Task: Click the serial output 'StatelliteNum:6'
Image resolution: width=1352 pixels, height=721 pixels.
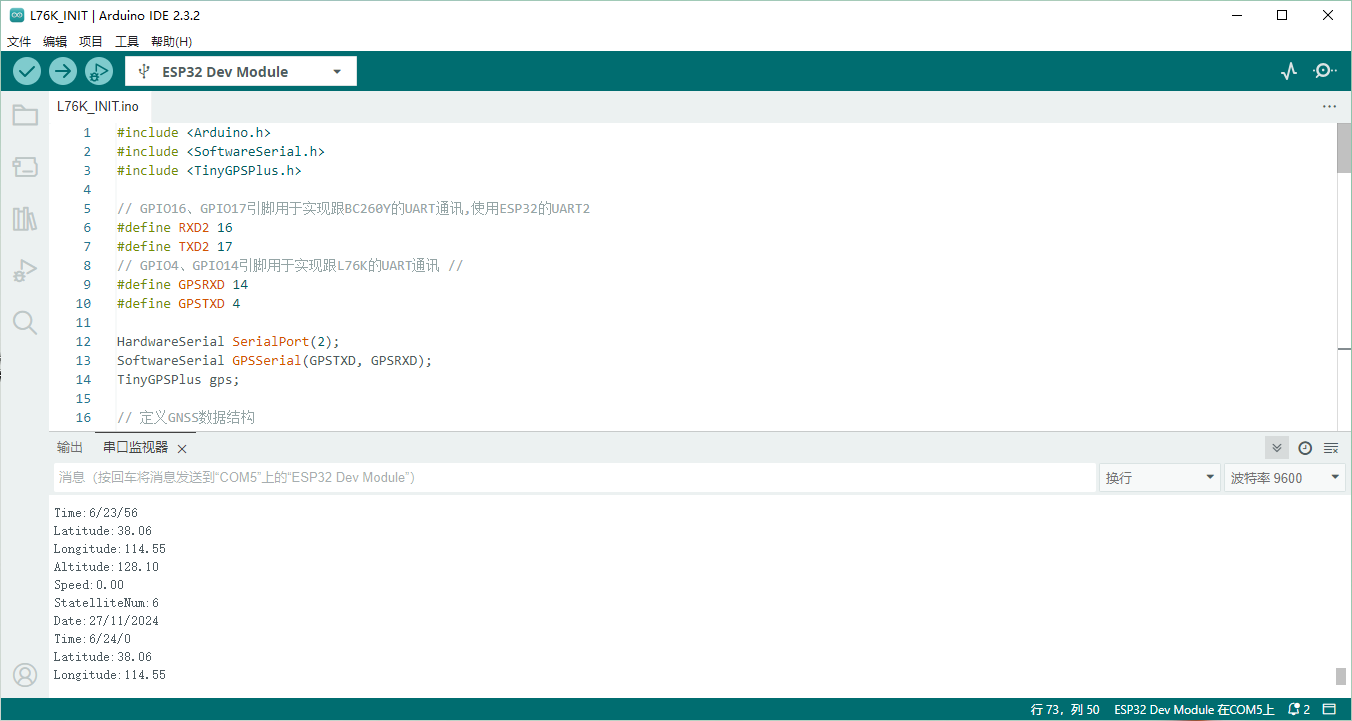Action: pyautogui.click(x=106, y=603)
